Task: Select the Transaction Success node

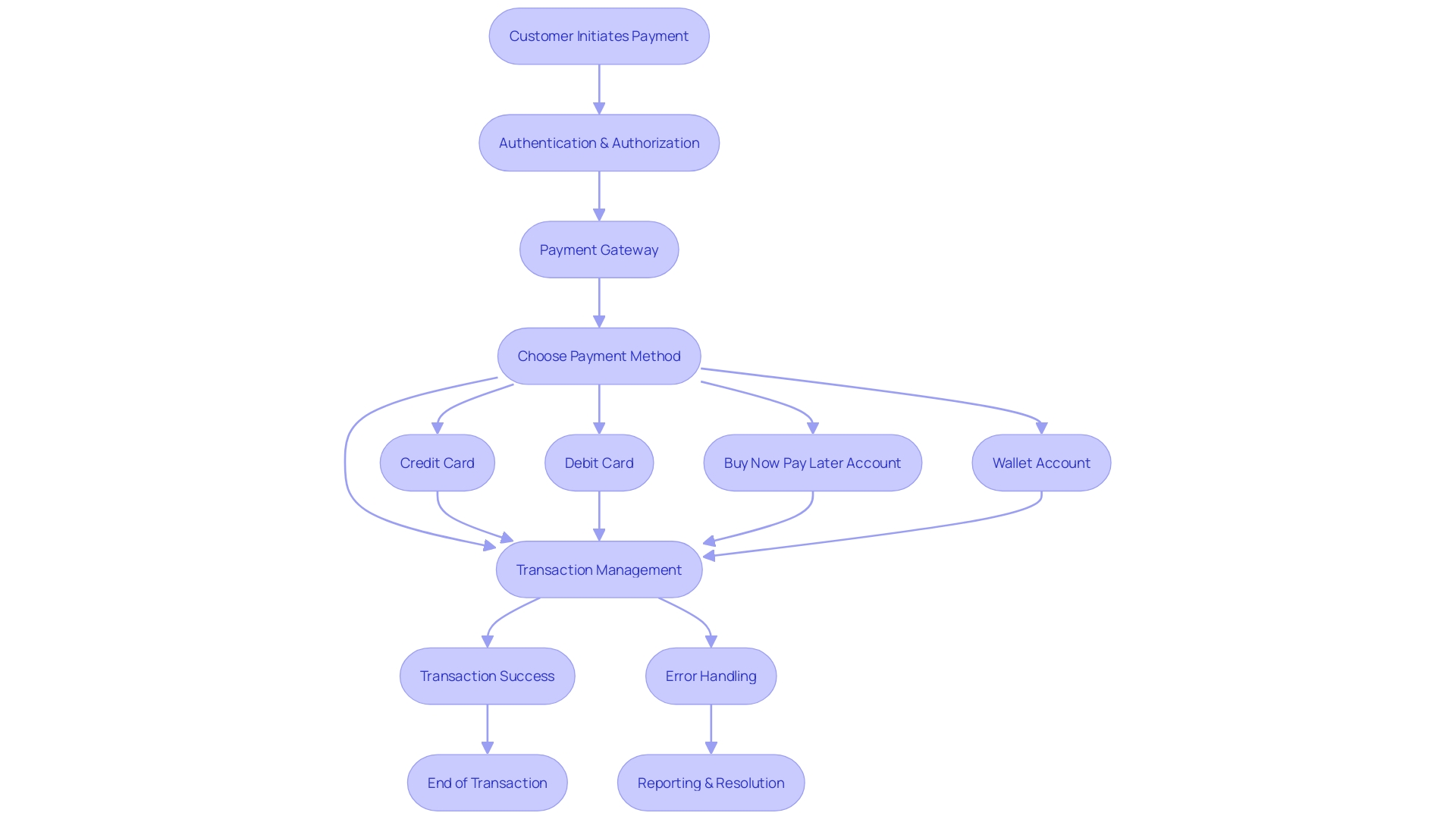Action: [488, 676]
